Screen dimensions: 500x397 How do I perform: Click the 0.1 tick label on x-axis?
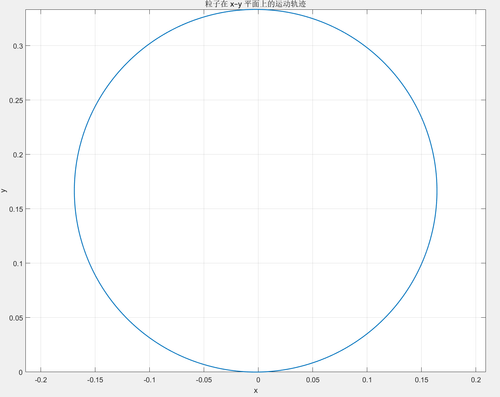point(367,380)
